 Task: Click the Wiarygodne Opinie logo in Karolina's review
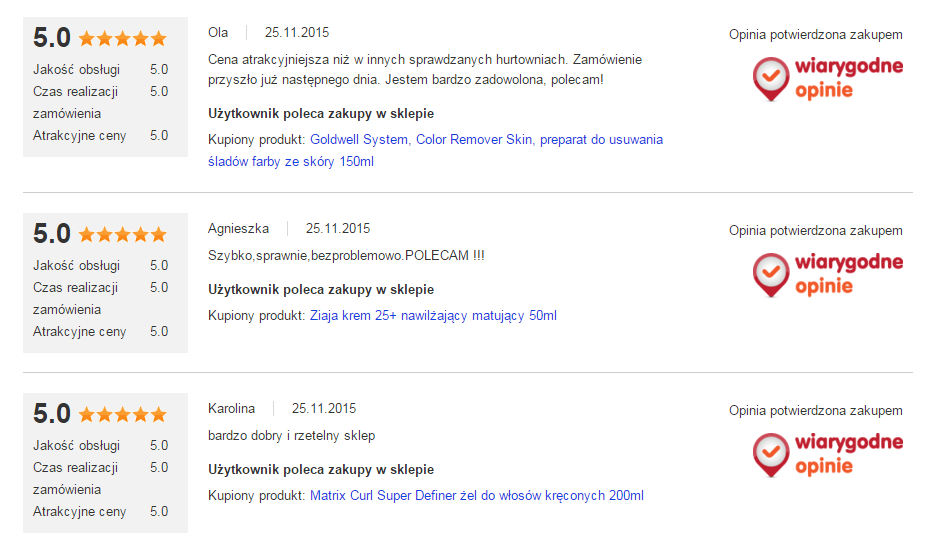pos(827,454)
